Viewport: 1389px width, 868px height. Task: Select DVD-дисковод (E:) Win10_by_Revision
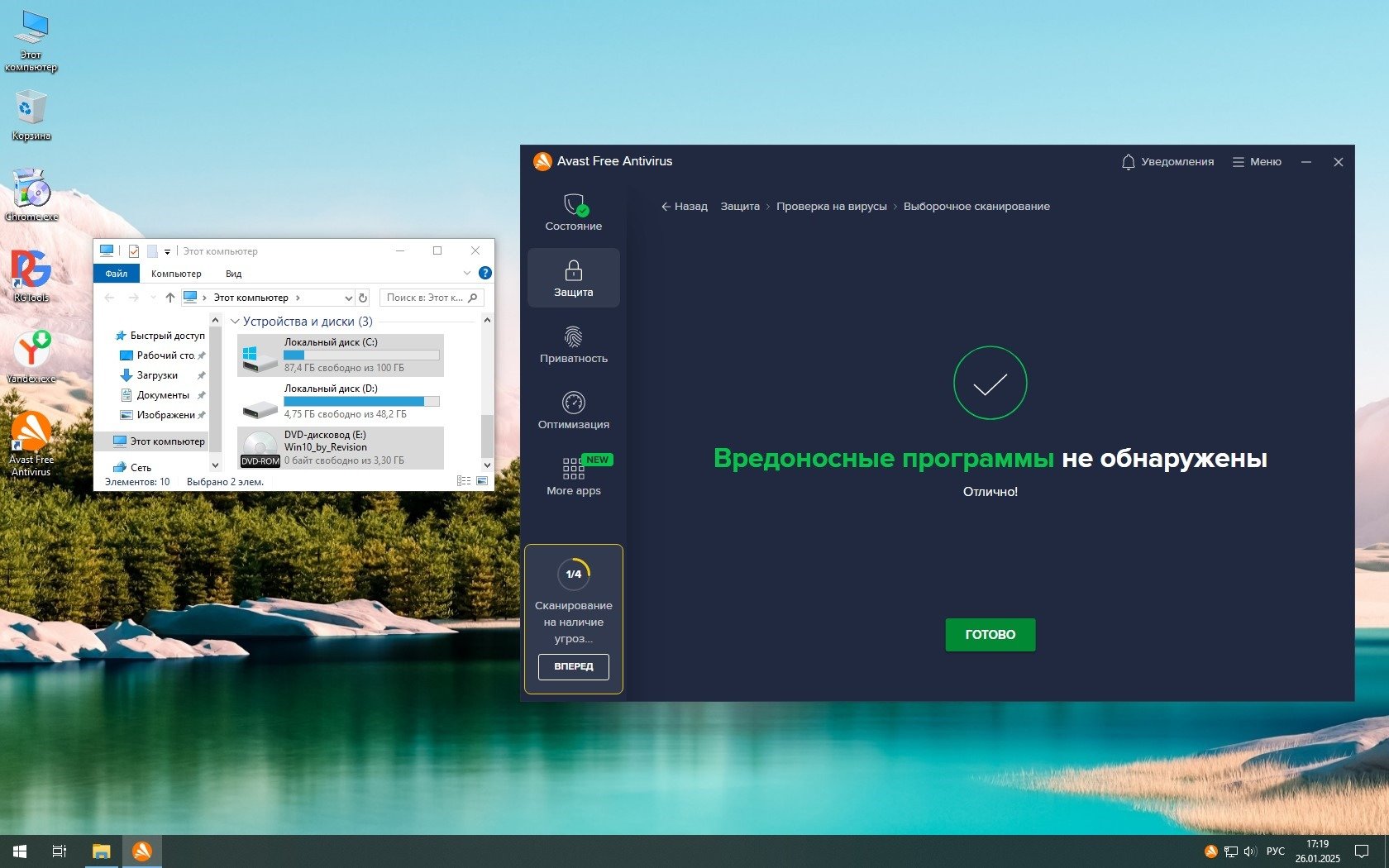(341, 448)
